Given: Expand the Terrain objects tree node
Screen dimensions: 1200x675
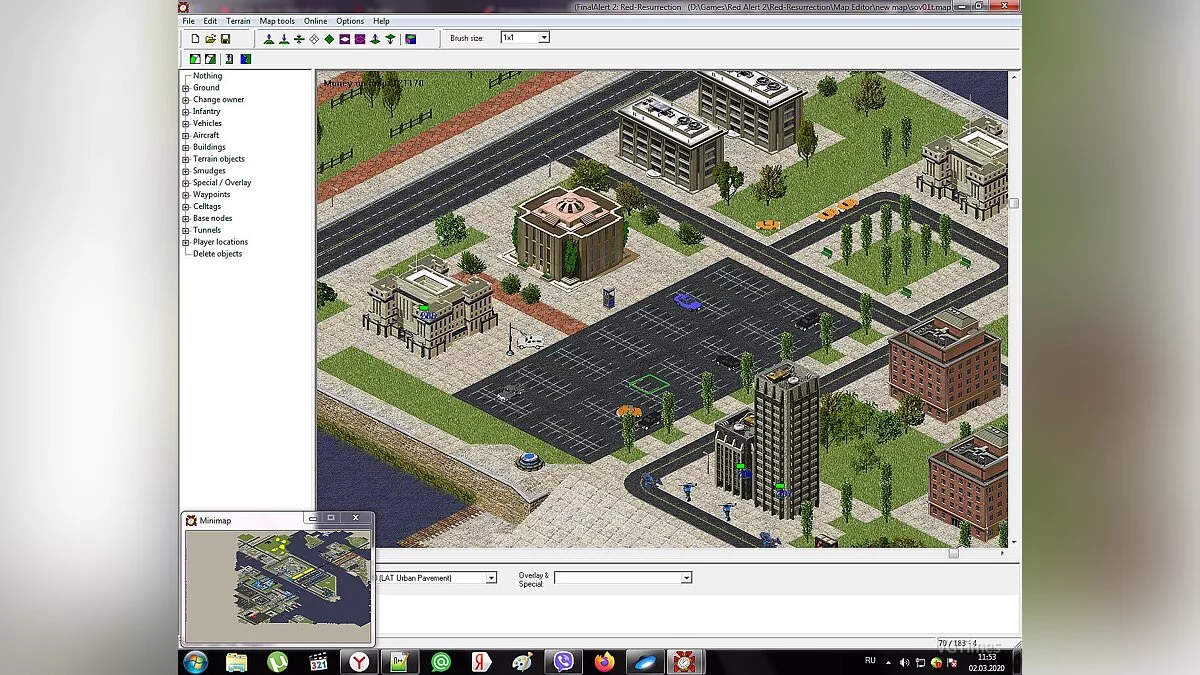Looking at the screenshot, I should (x=186, y=160).
